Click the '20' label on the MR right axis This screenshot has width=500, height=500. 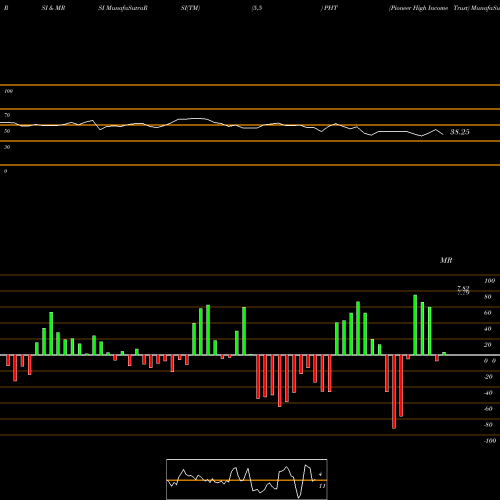tap(488, 345)
